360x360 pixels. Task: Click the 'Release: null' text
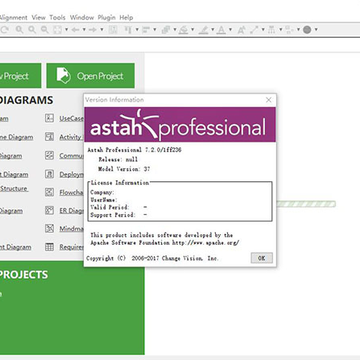tap(118, 159)
